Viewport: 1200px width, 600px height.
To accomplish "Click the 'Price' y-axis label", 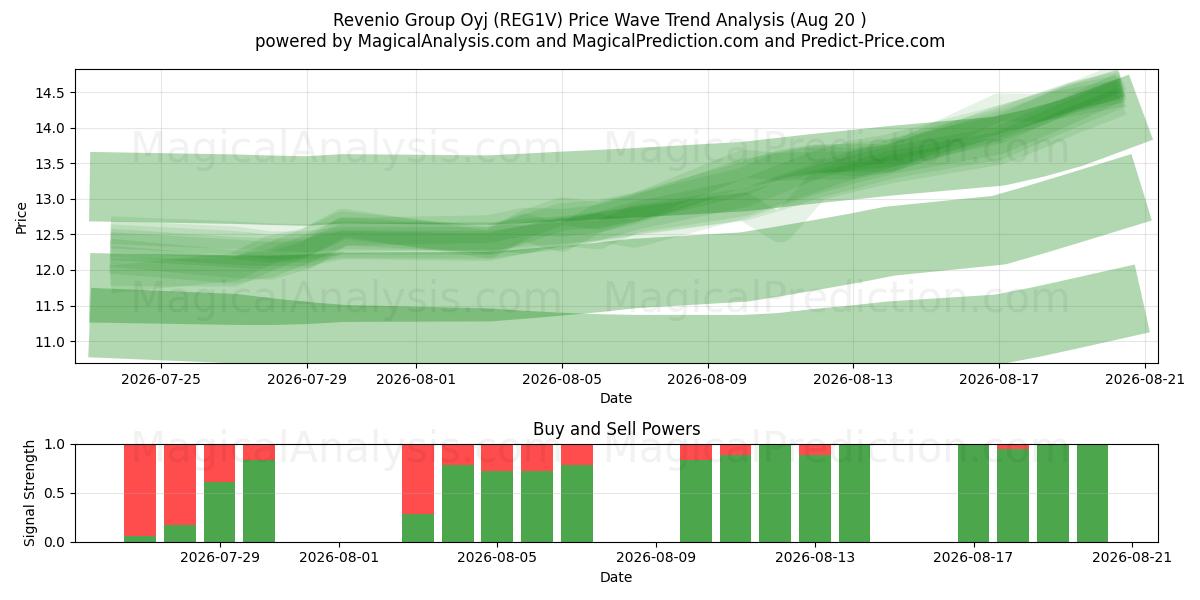I will (x=22, y=217).
